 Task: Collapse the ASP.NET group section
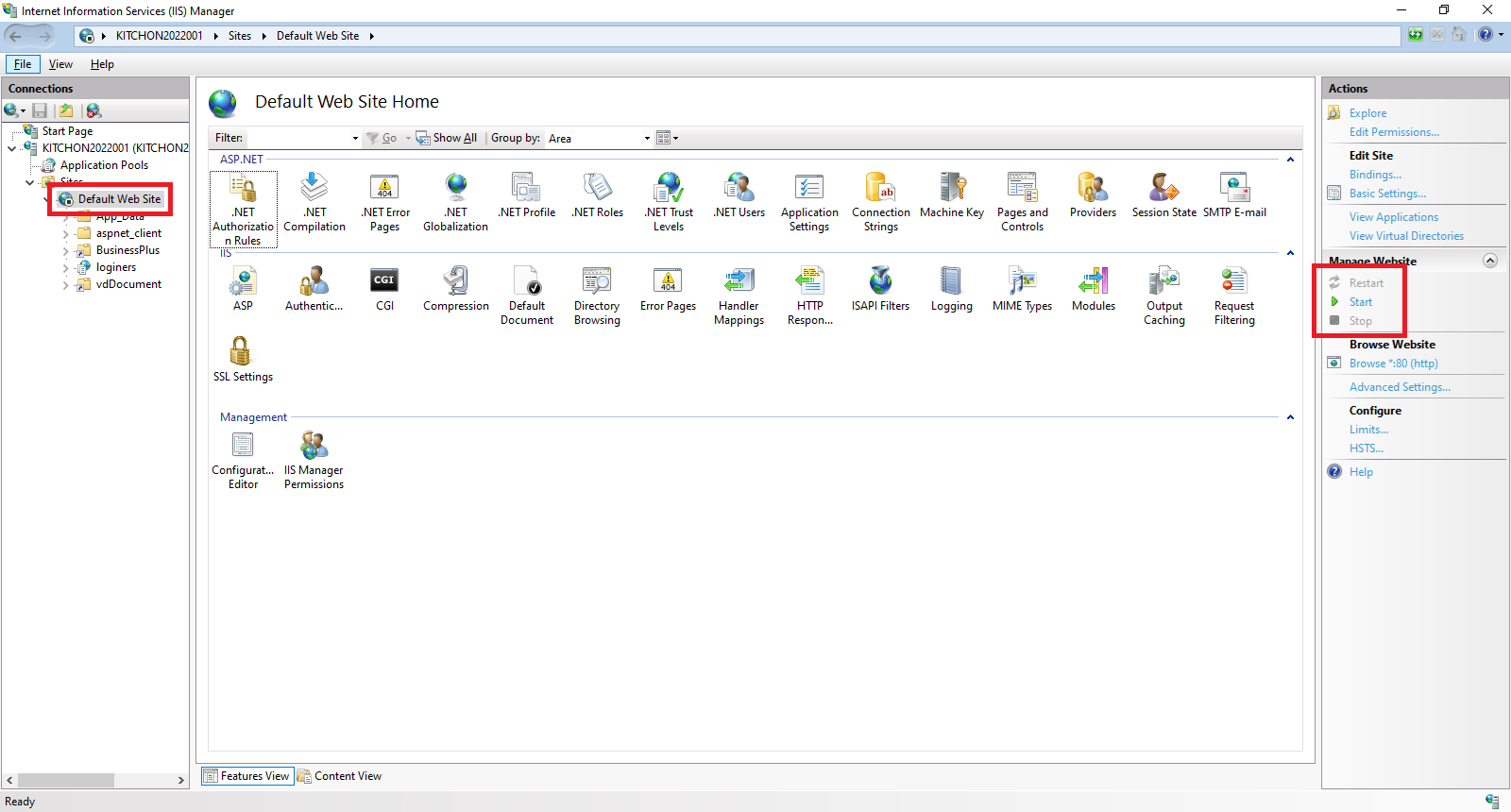tap(1290, 160)
